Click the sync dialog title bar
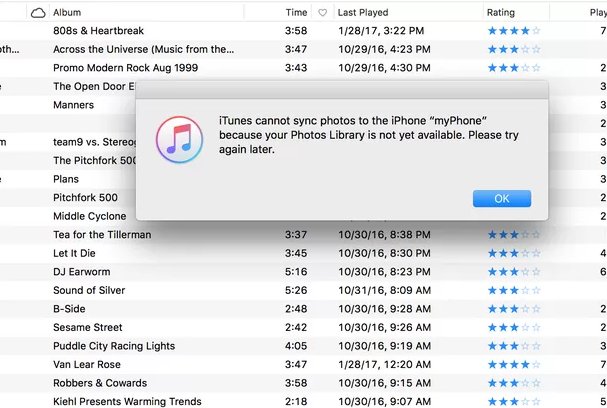607x408 pixels. click(342, 91)
